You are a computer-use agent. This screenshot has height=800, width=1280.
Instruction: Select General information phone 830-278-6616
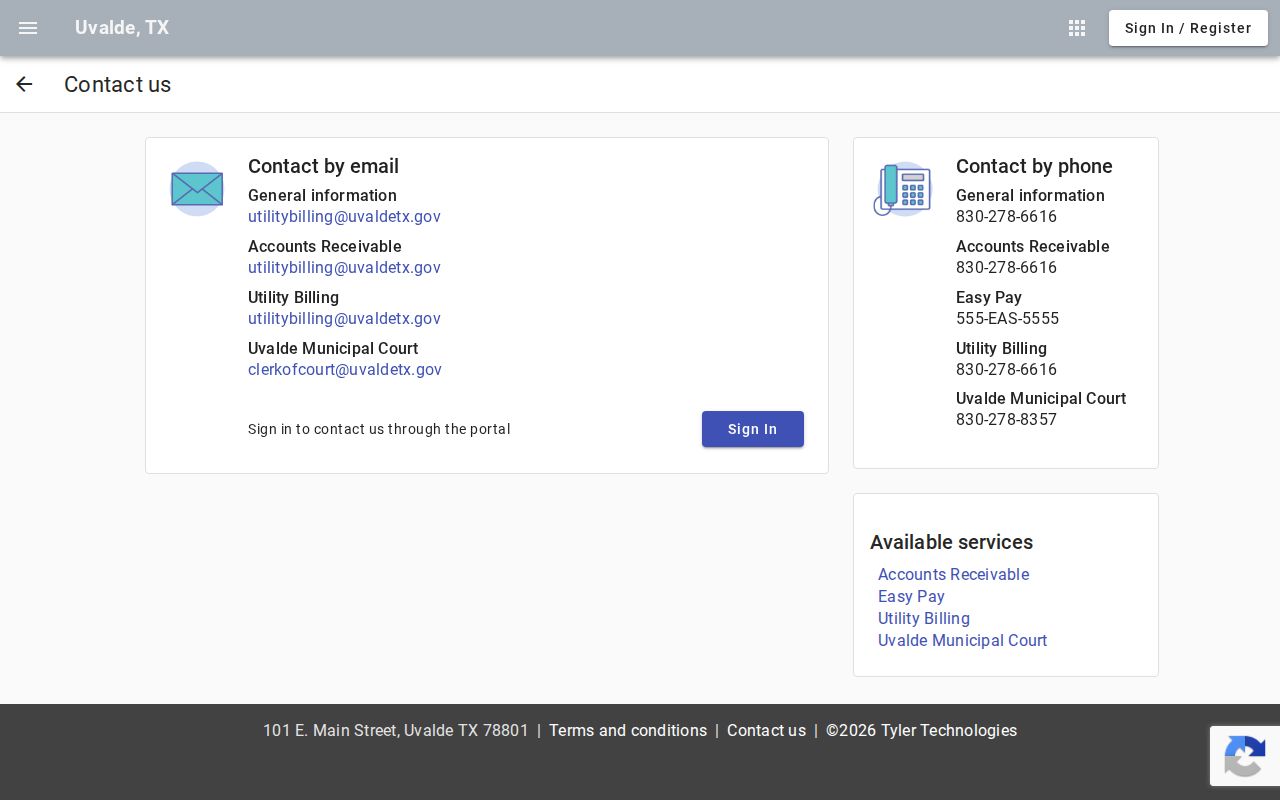click(1006, 217)
